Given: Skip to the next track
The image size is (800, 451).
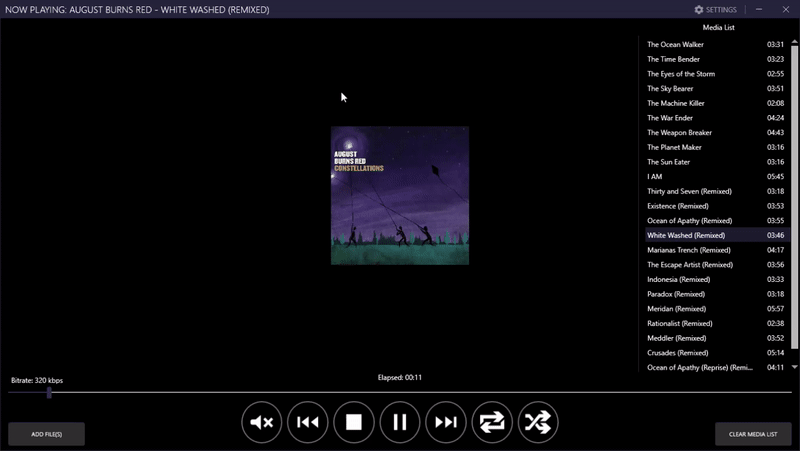Looking at the screenshot, I should [446, 422].
